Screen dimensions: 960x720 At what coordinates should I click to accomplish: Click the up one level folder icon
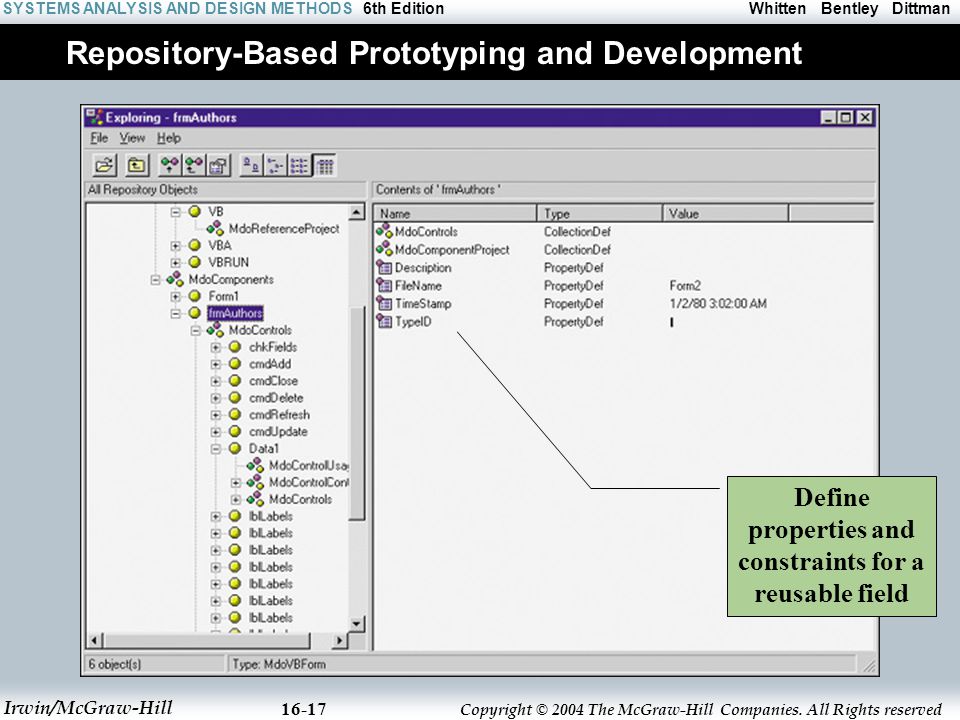coord(137,165)
